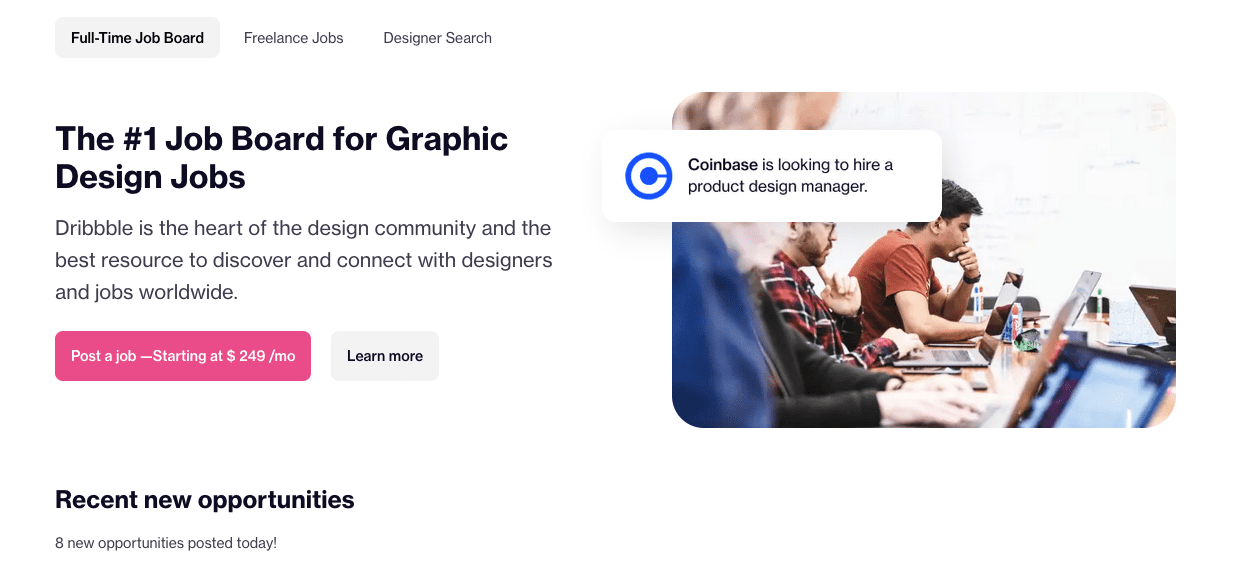Image resolution: width=1240 pixels, height=575 pixels.
Task: Open the Designer Search tab
Action: [x=437, y=38]
